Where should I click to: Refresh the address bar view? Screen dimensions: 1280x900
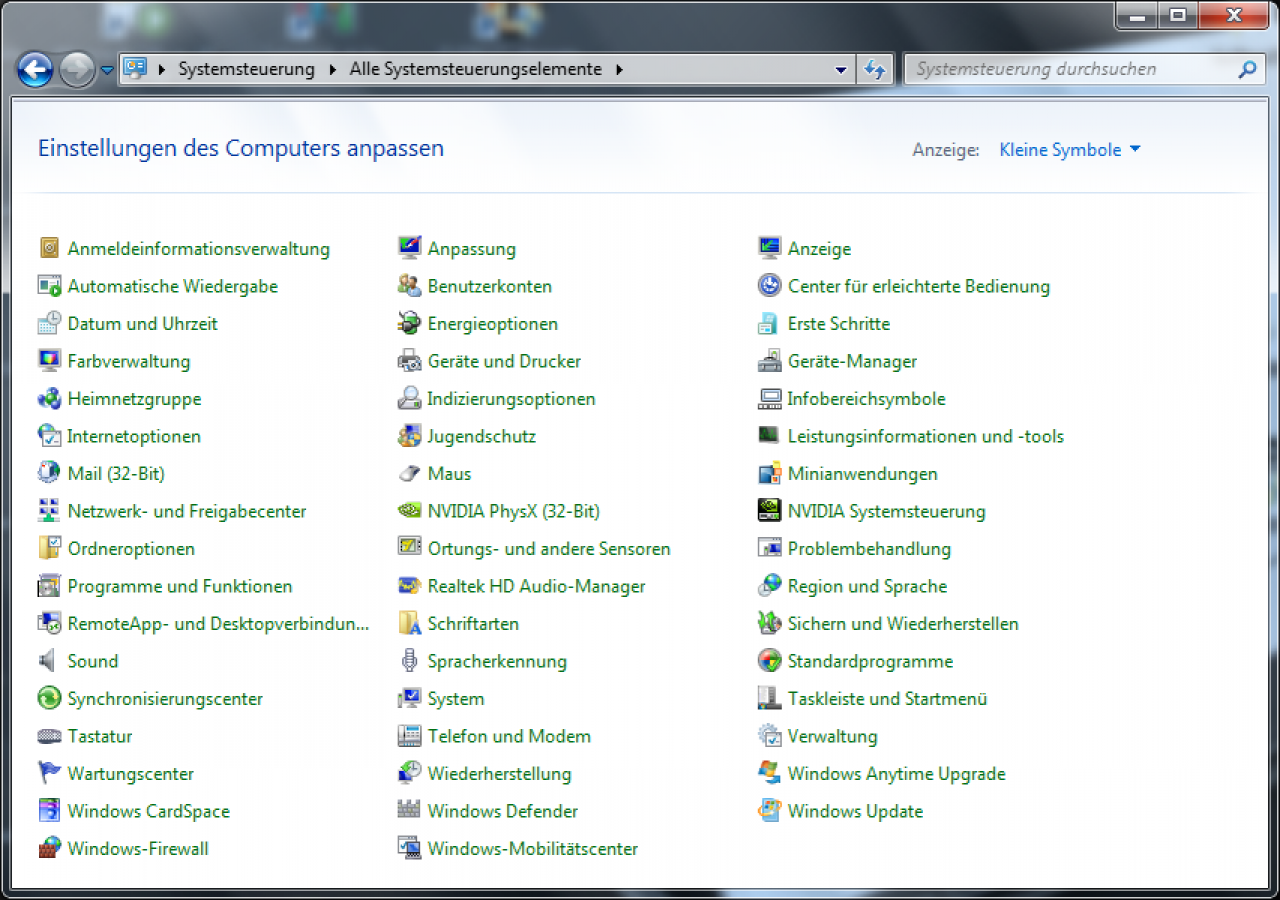tap(875, 69)
